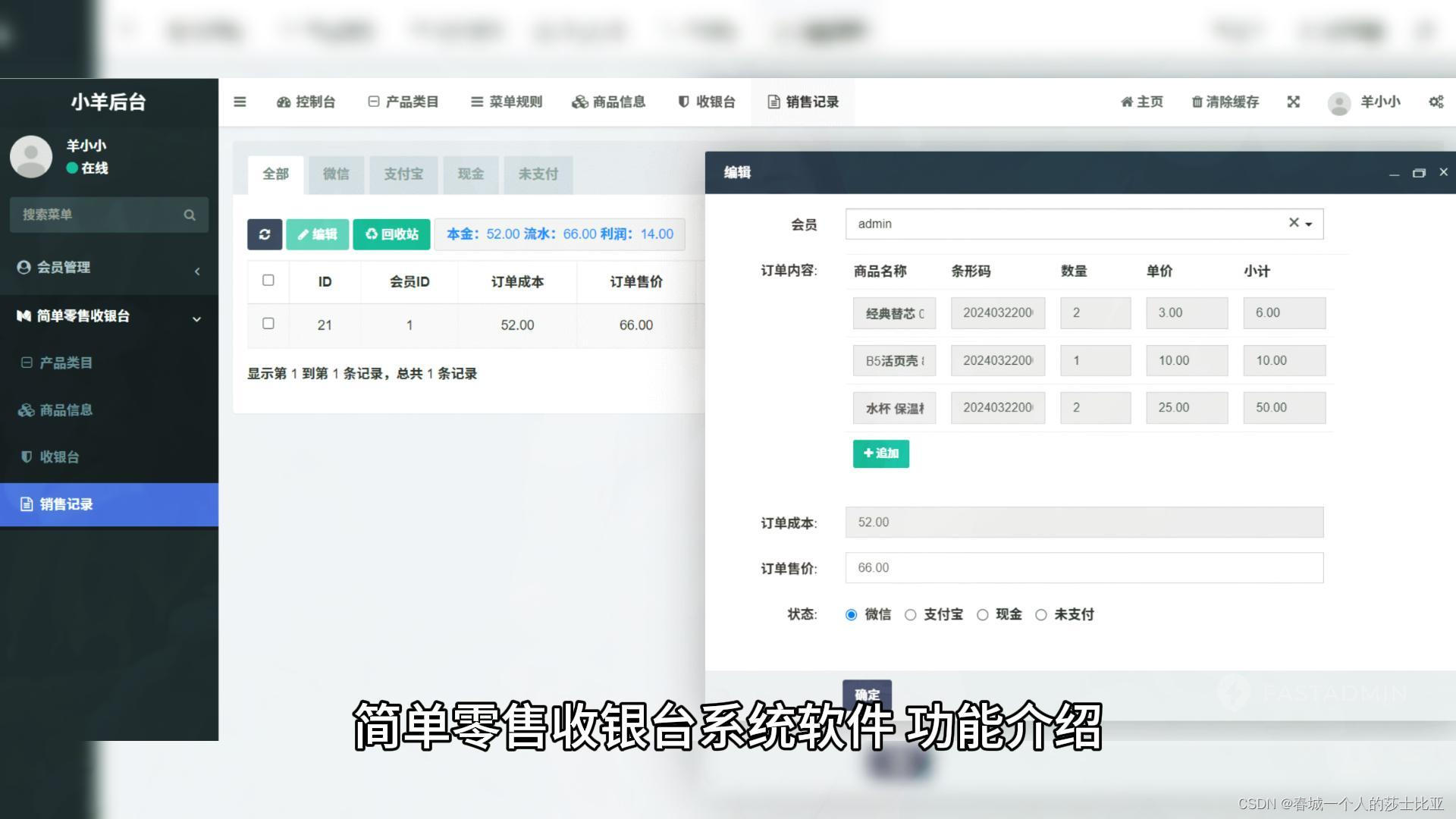Open the member dropdown caret arrow
The image size is (1456, 819).
pyautogui.click(x=1309, y=224)
